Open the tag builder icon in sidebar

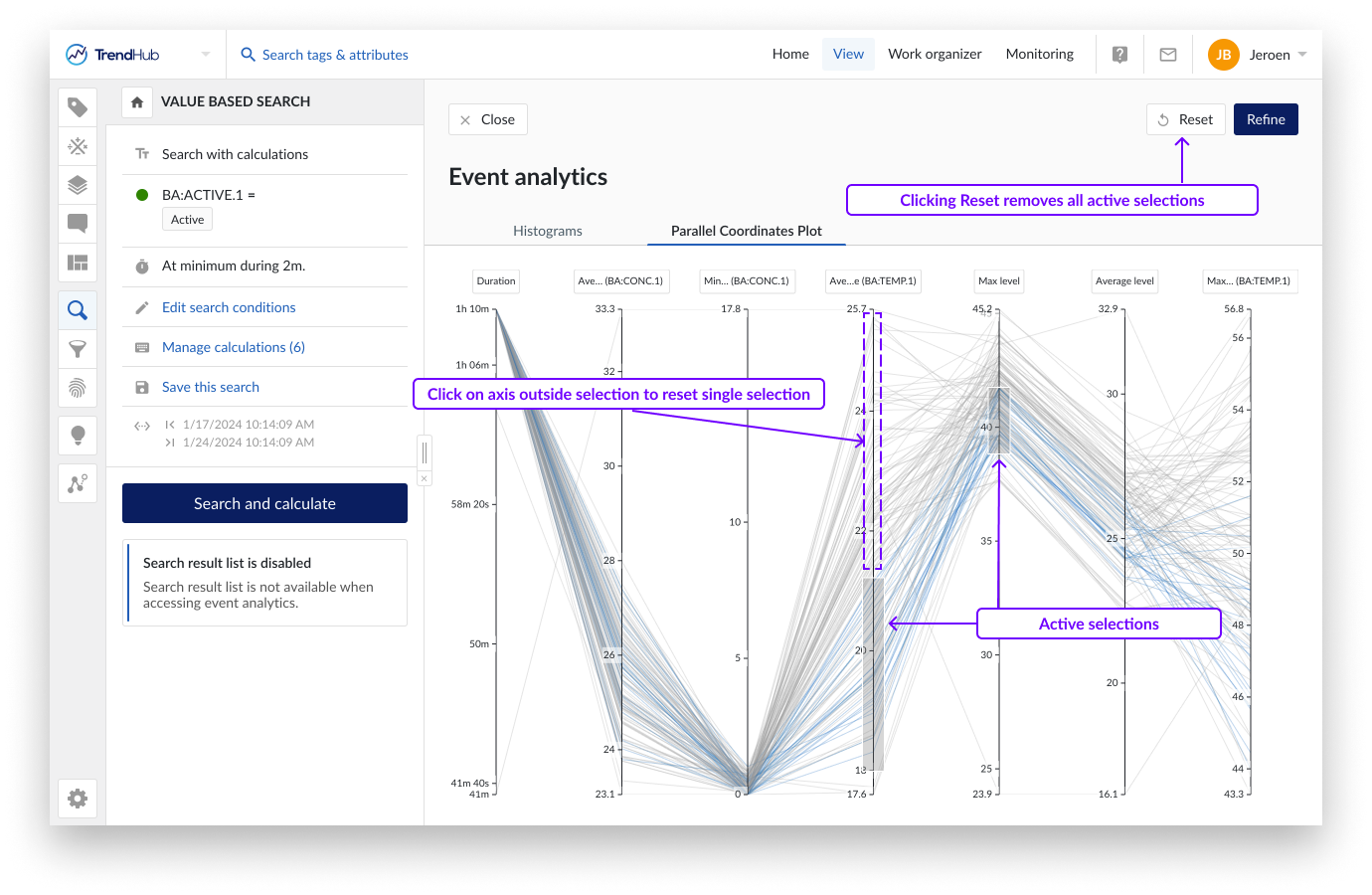pyautogui.click(x=78, y=146)
